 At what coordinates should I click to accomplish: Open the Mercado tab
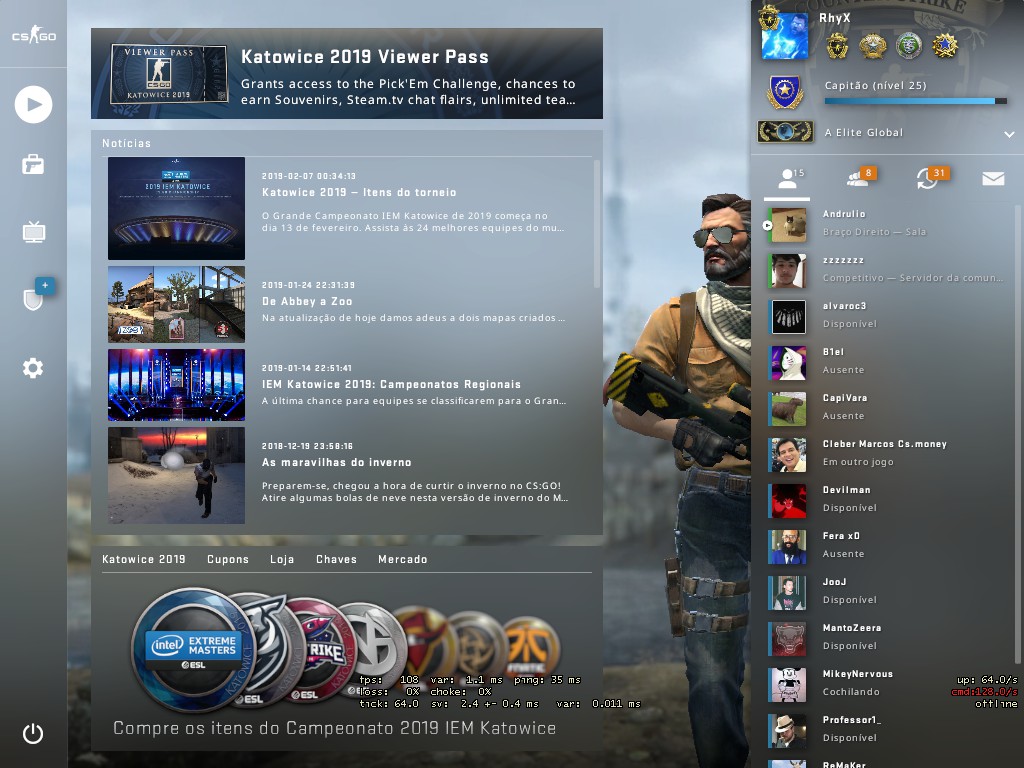click(402, 559)
